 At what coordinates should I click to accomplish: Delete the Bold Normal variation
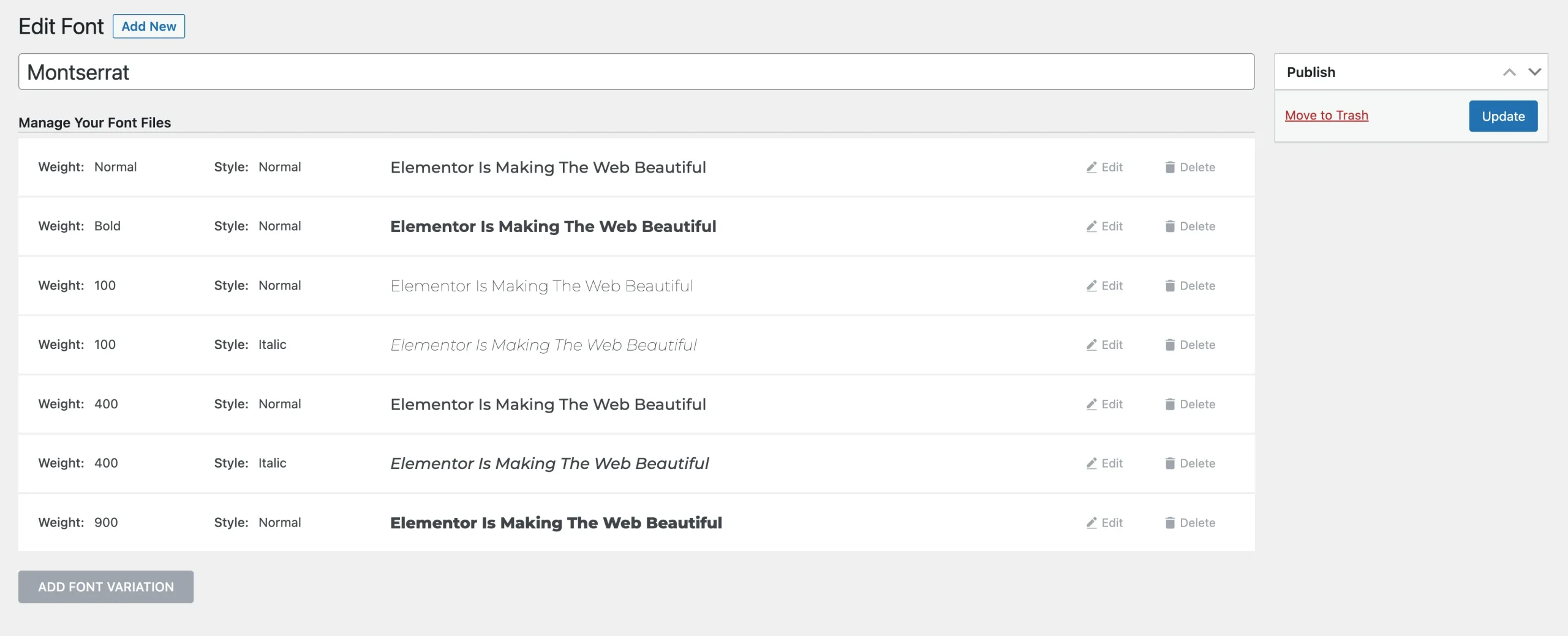point(1189,226)
